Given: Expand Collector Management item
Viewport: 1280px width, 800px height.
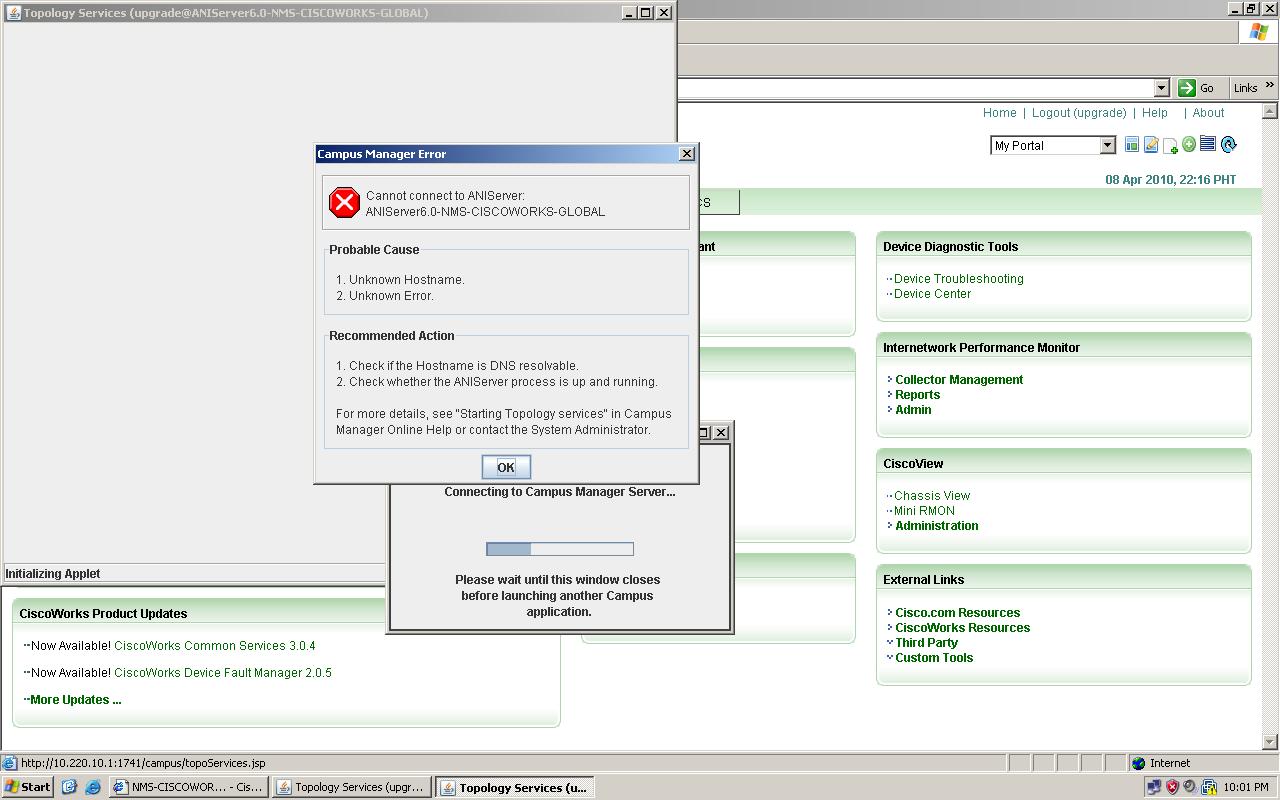Looking at the screenshot, I should 958,380.
